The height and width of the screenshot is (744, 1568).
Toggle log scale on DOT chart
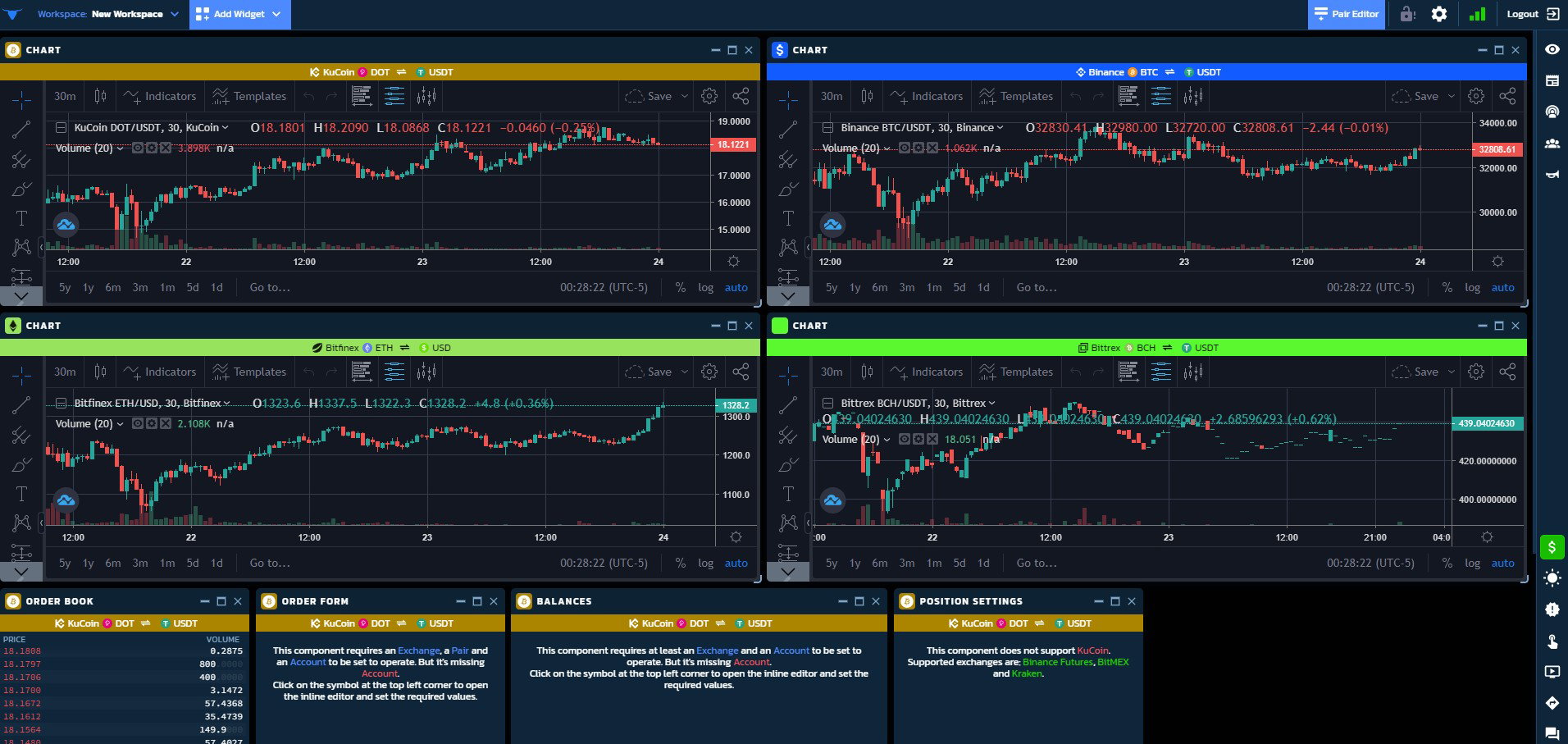705,288
